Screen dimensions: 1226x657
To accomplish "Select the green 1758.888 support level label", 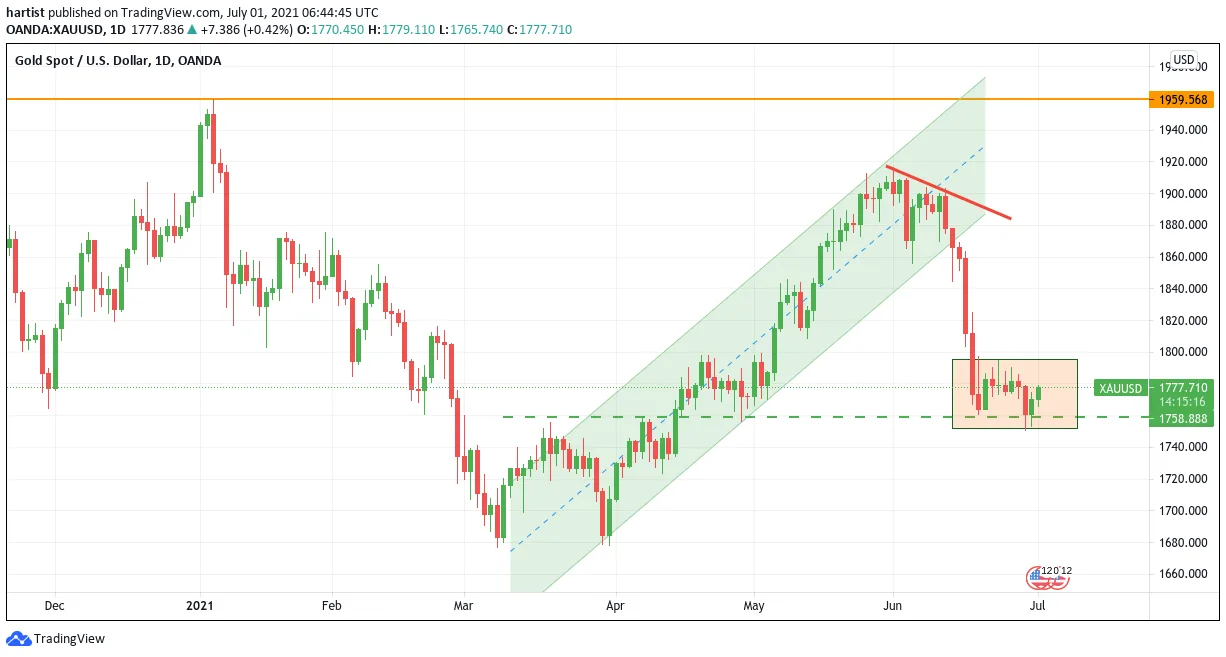I will pos(1181,418).
